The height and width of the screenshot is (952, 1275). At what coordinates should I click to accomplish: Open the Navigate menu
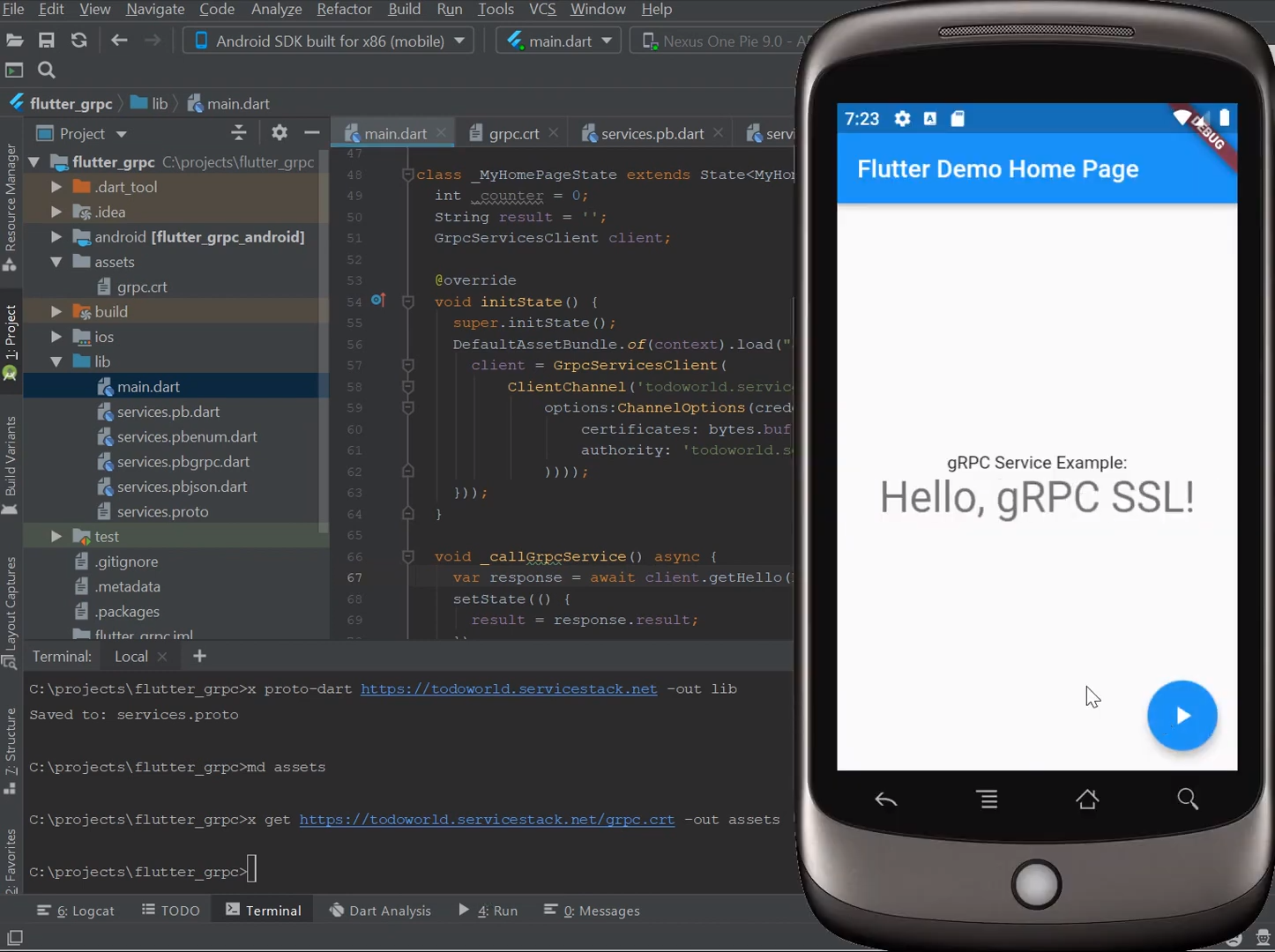coord(155,9)
